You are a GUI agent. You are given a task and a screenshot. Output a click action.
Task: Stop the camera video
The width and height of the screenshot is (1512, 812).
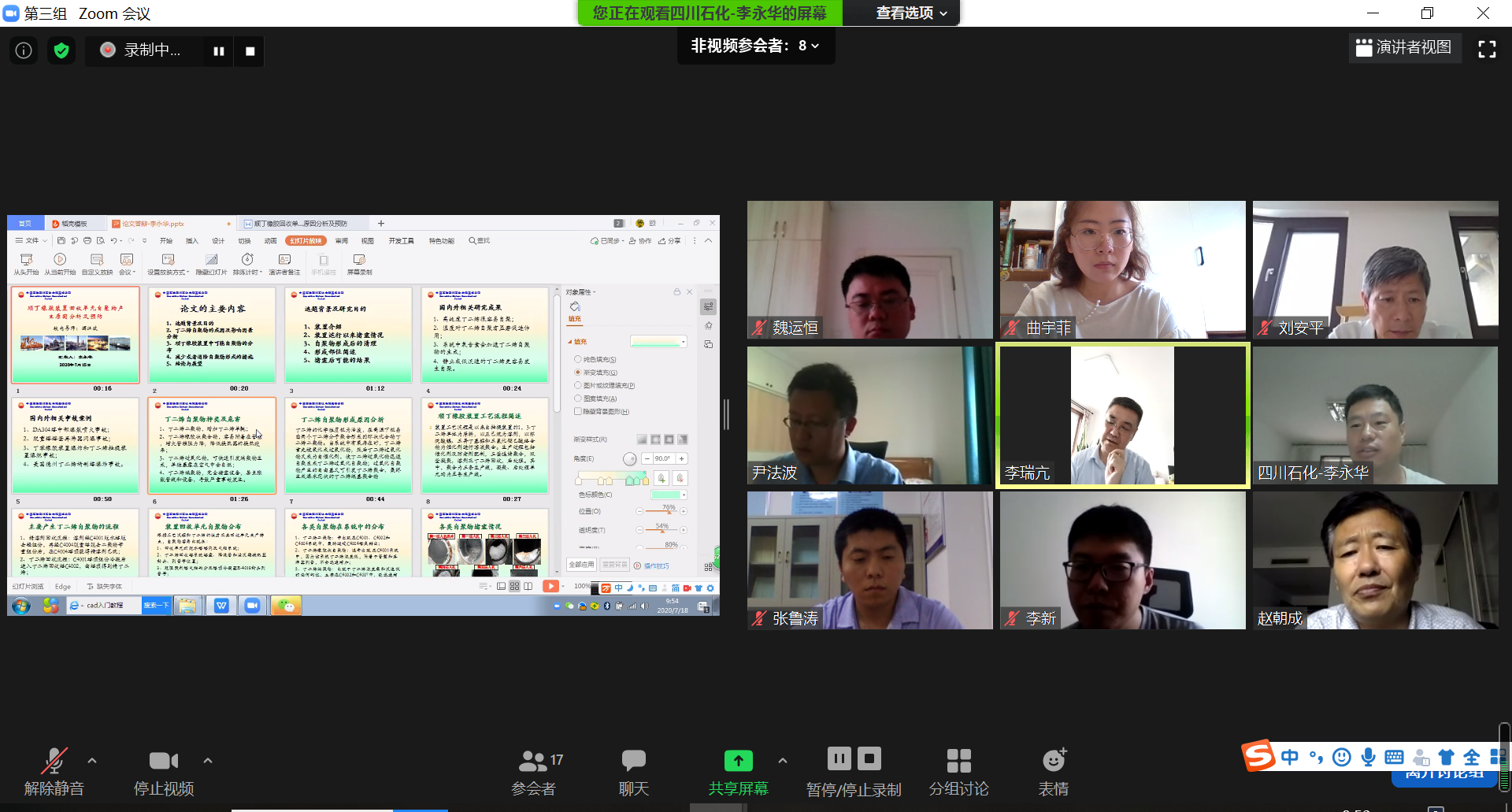[164, 770]
